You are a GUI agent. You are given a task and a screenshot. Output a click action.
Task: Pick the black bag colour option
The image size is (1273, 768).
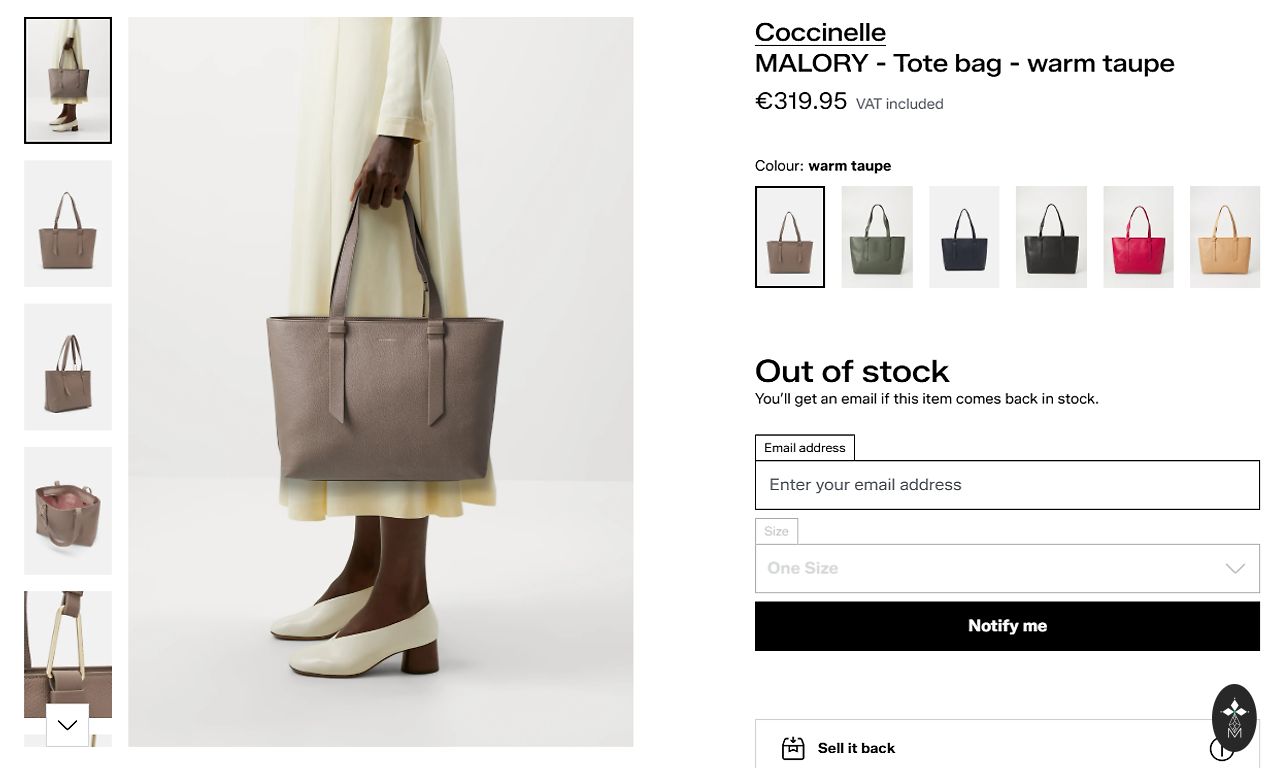1051,237
